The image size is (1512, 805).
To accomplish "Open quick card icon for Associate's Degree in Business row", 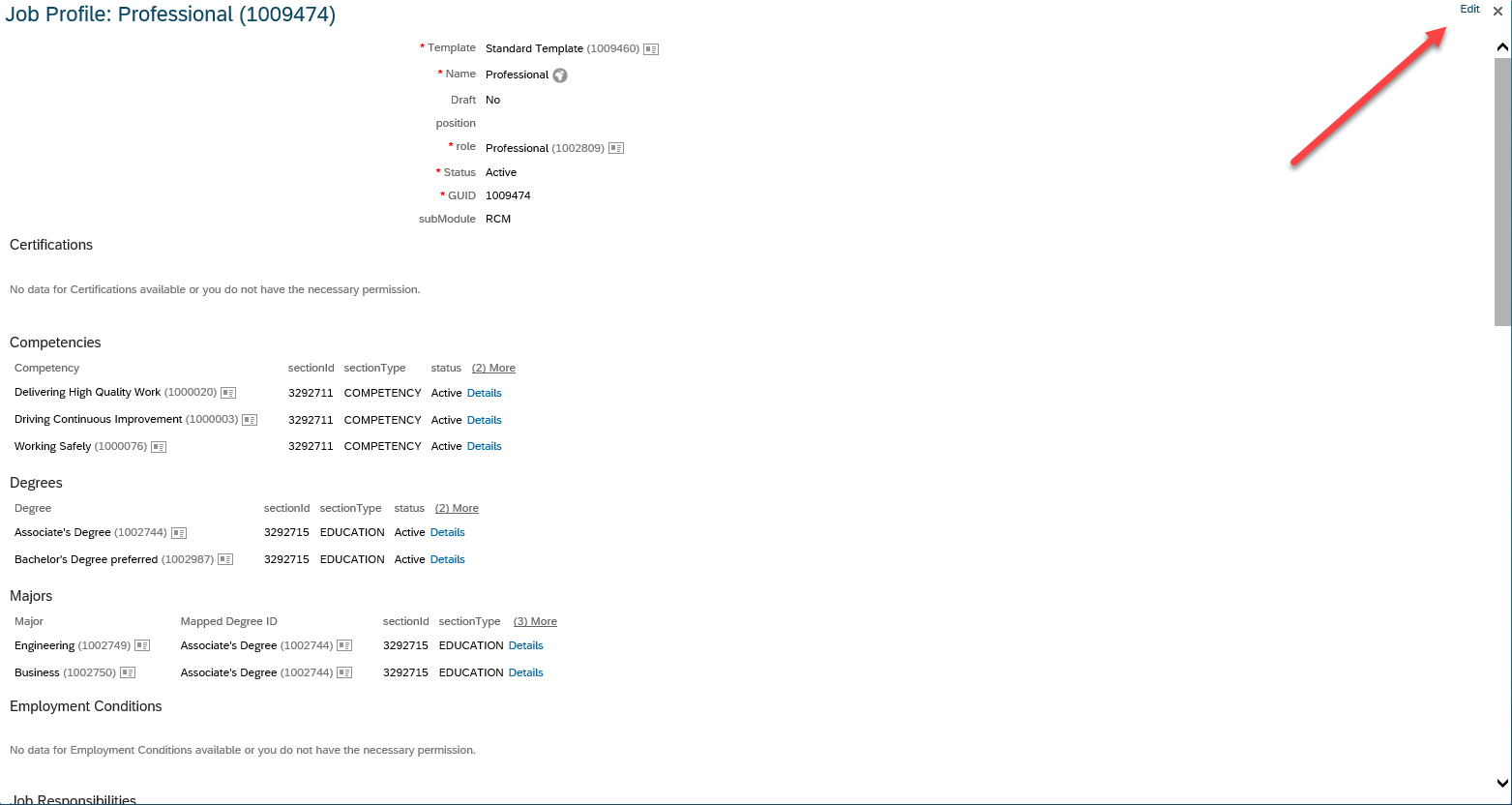I will click(x=344, y=672).
